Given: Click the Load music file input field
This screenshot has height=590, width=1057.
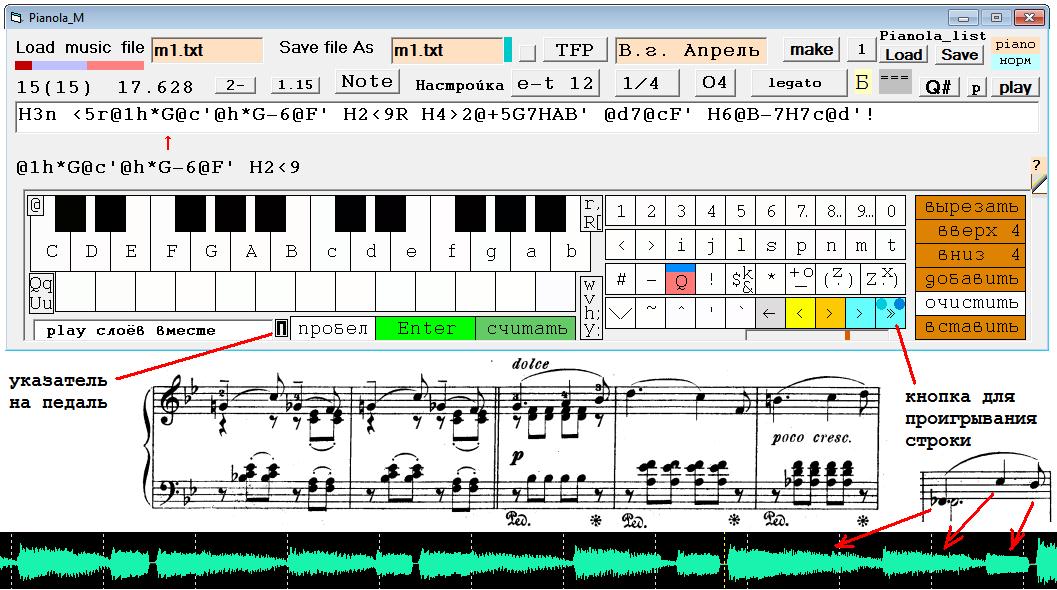Looking at the screenshot, I should pyautogui.click(x=207, y=50).
